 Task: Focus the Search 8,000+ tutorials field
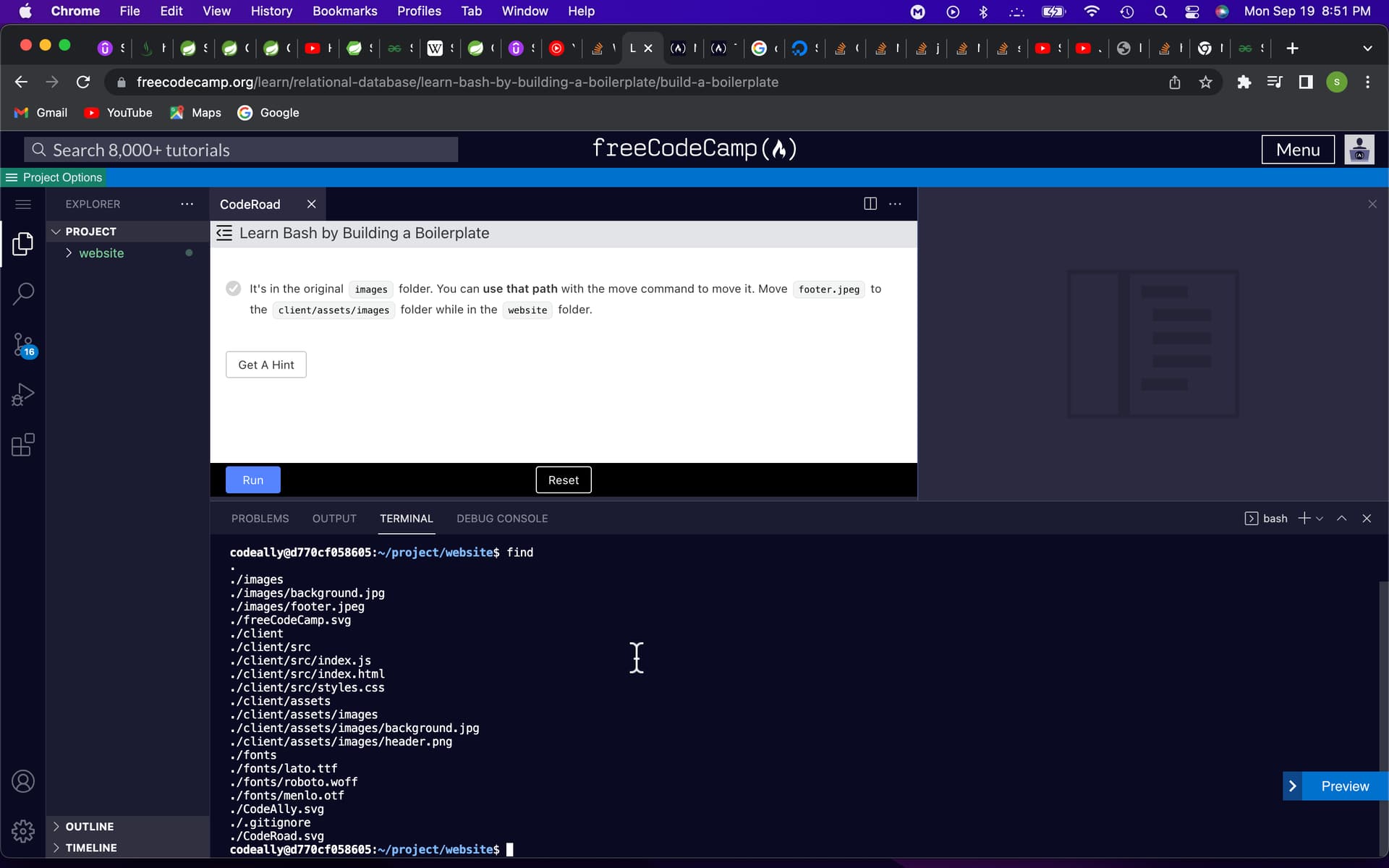241,150
